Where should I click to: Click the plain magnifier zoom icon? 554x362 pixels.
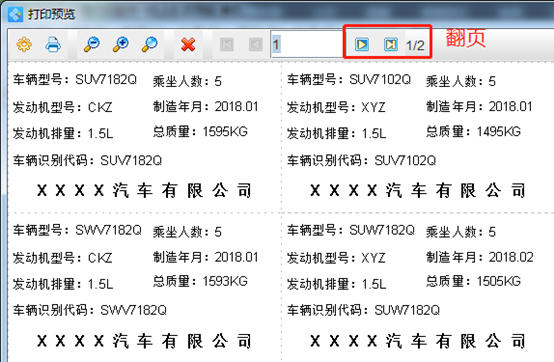point(150,44)
